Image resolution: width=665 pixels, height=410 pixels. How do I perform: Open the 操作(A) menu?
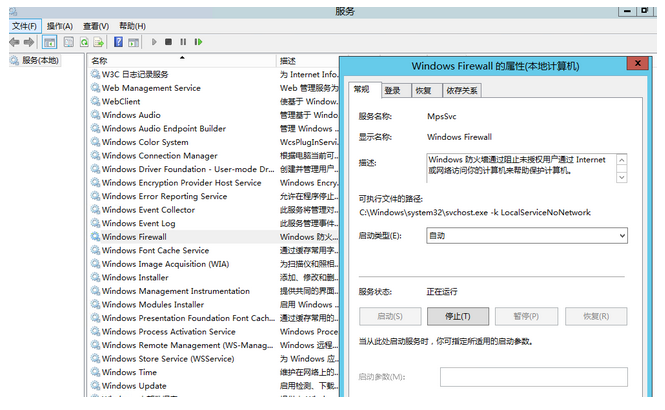pos(60,26)
